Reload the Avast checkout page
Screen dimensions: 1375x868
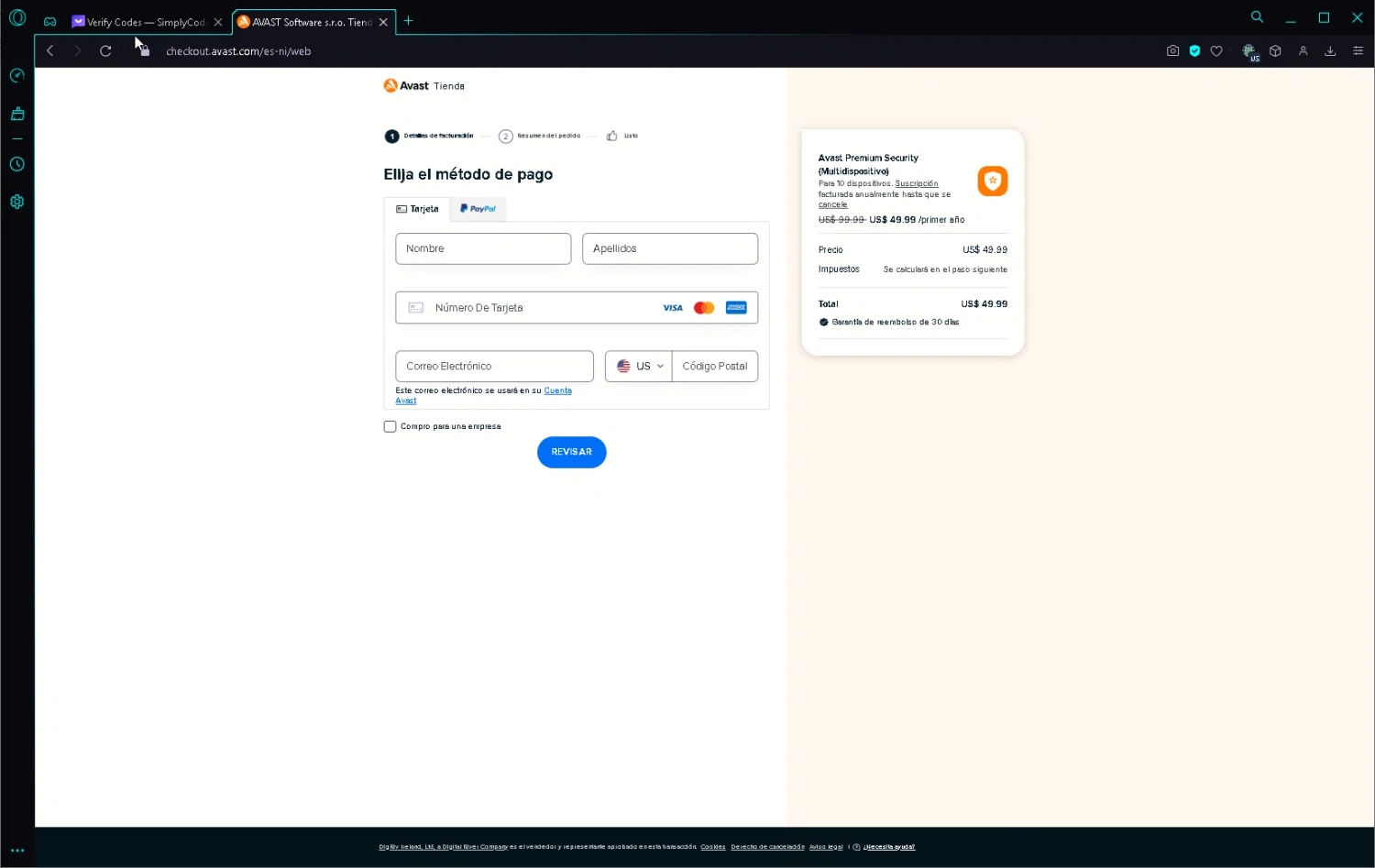(105, 51)
